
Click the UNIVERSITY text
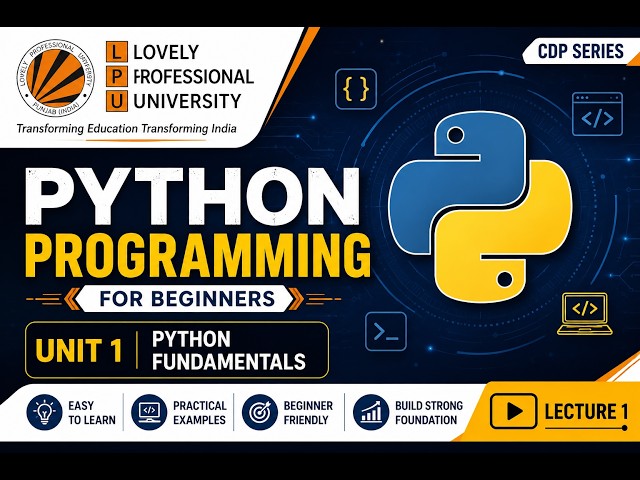(x=187, y=101)
